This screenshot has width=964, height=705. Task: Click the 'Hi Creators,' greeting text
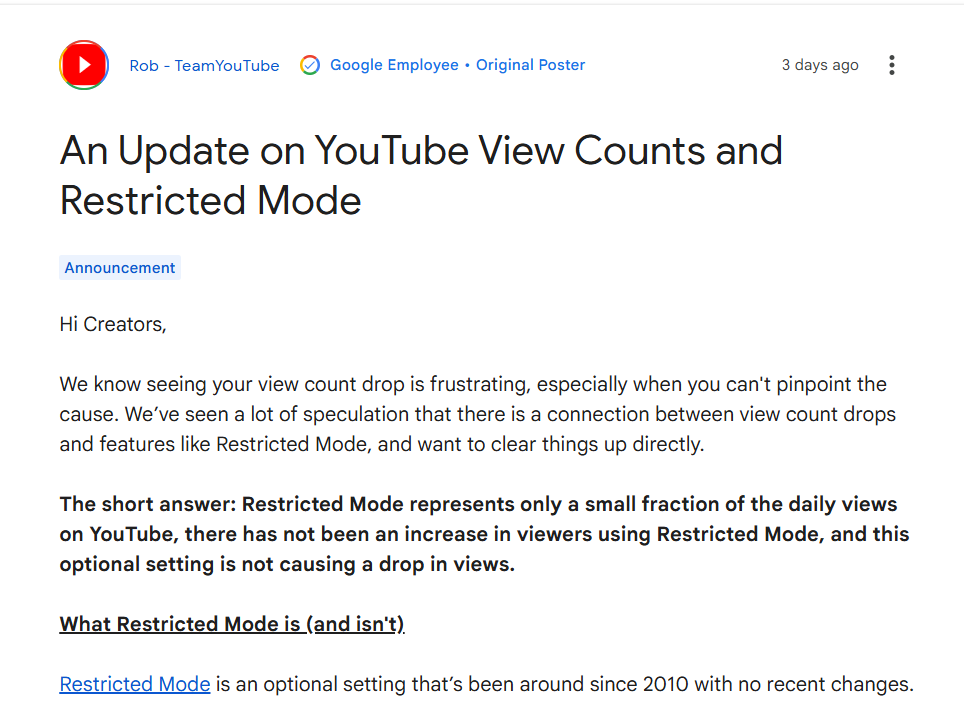pyautogui.click(x=113, y=325)
